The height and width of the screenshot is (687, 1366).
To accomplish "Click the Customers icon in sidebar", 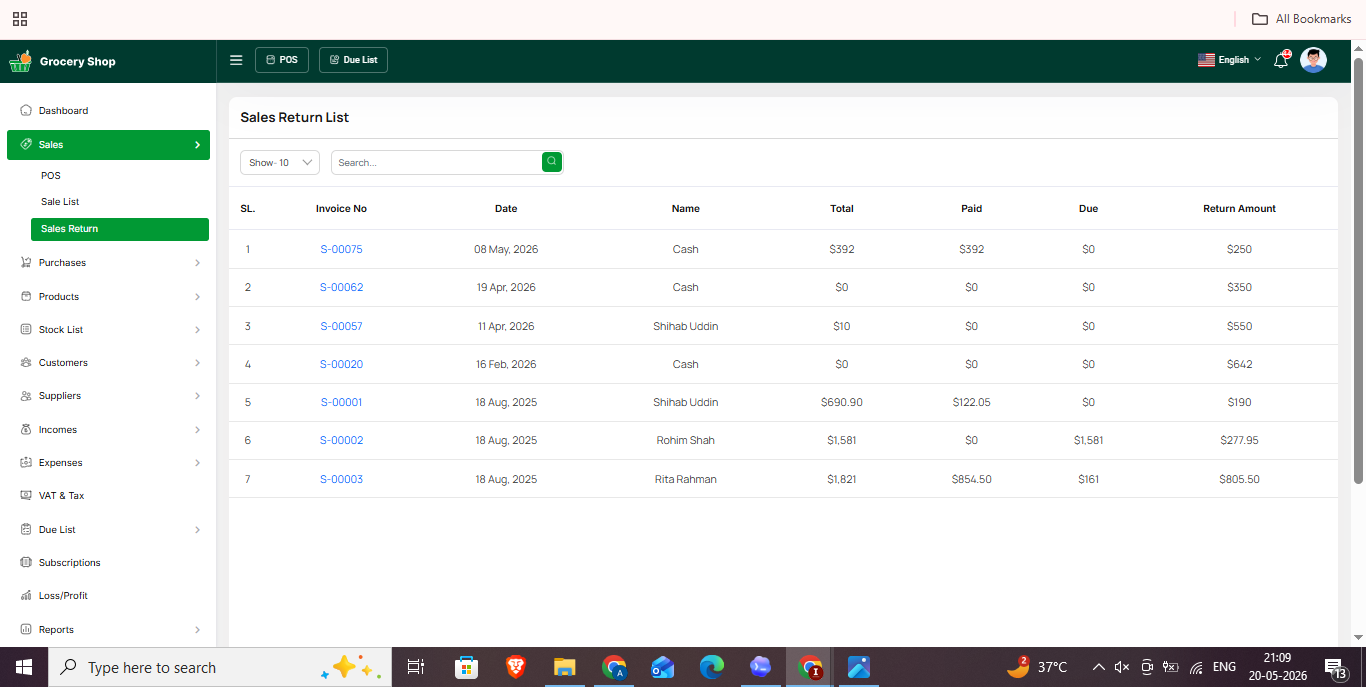I will (26, 363).
